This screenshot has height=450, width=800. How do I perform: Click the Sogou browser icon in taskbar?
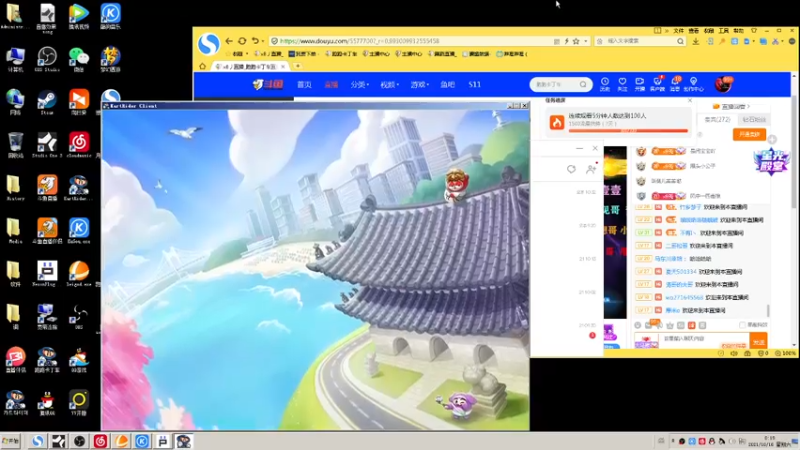tap(37, 441)
